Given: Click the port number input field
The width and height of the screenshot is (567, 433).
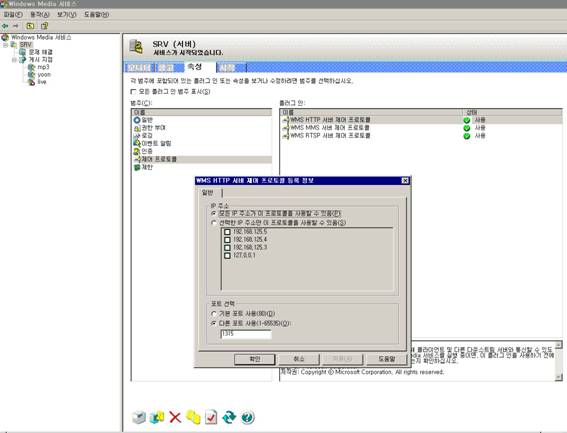Looking at the screenshot, I should click(x=246, y=334).
